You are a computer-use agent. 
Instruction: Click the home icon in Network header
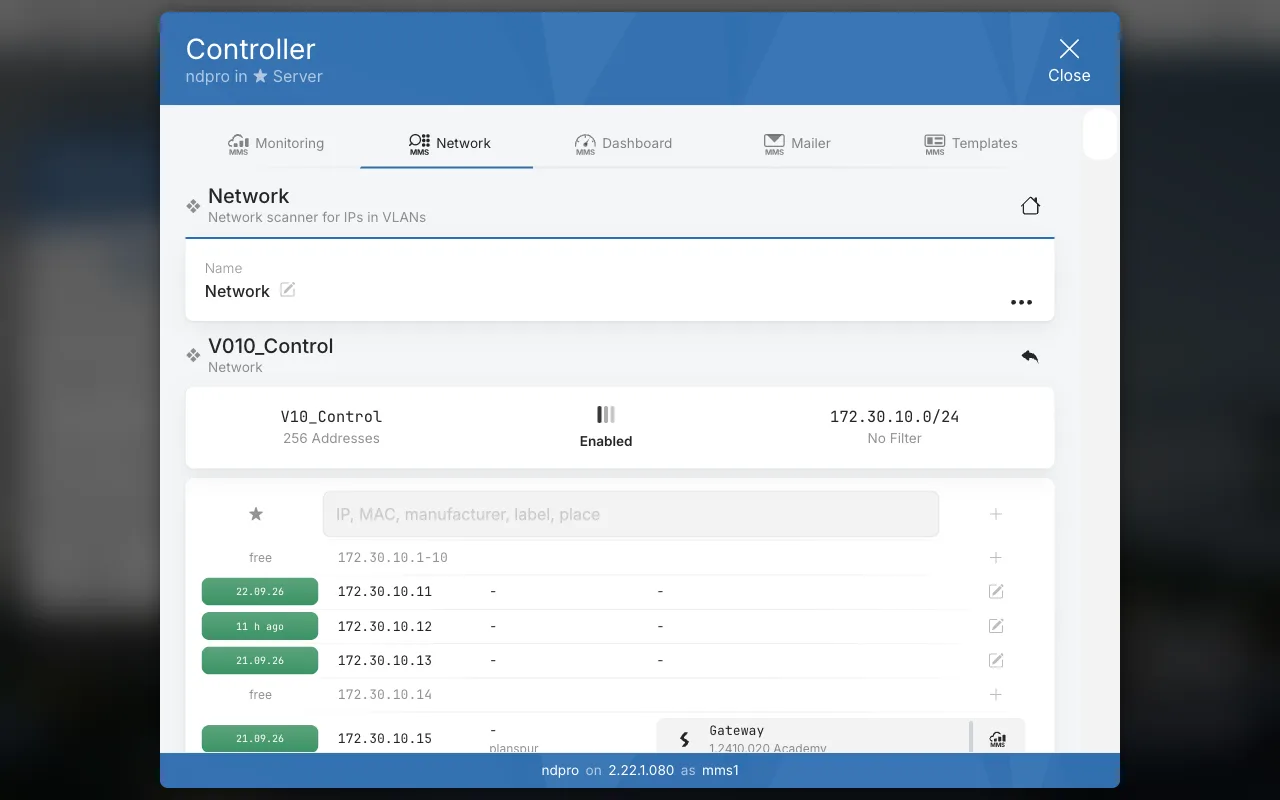tap(1030, 206)
